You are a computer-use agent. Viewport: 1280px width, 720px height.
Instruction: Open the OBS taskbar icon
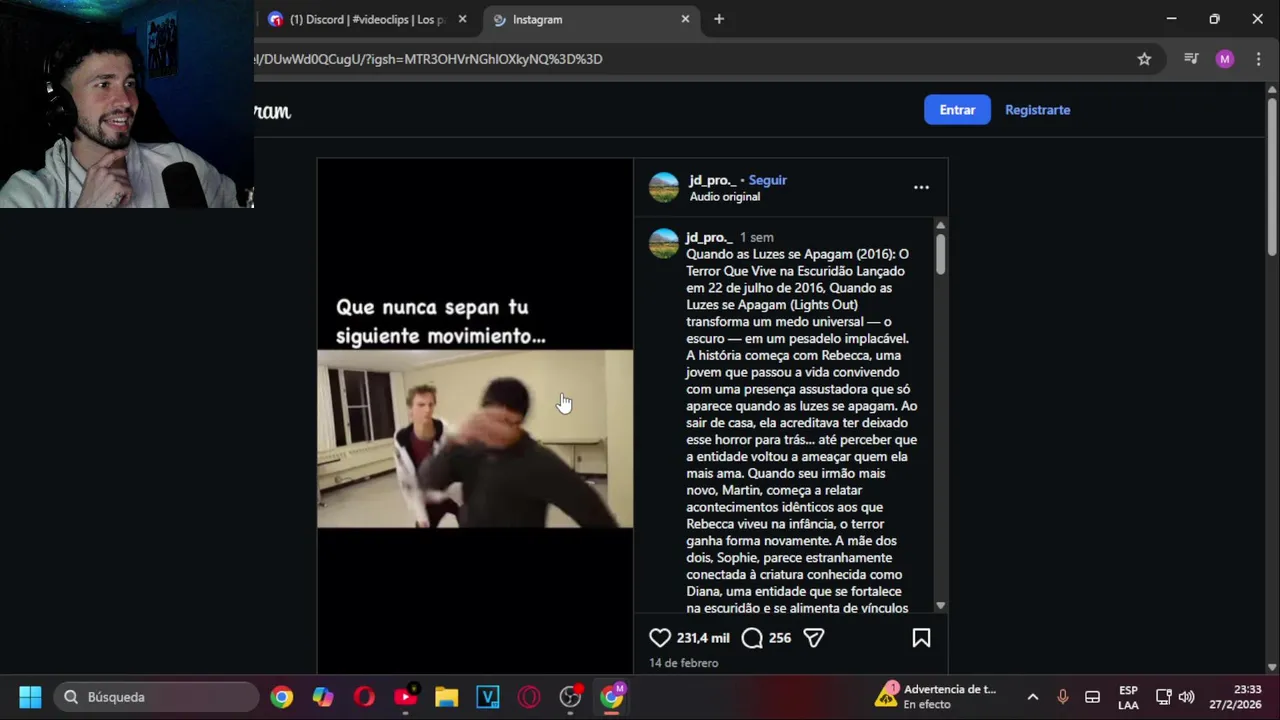(570, 697)
